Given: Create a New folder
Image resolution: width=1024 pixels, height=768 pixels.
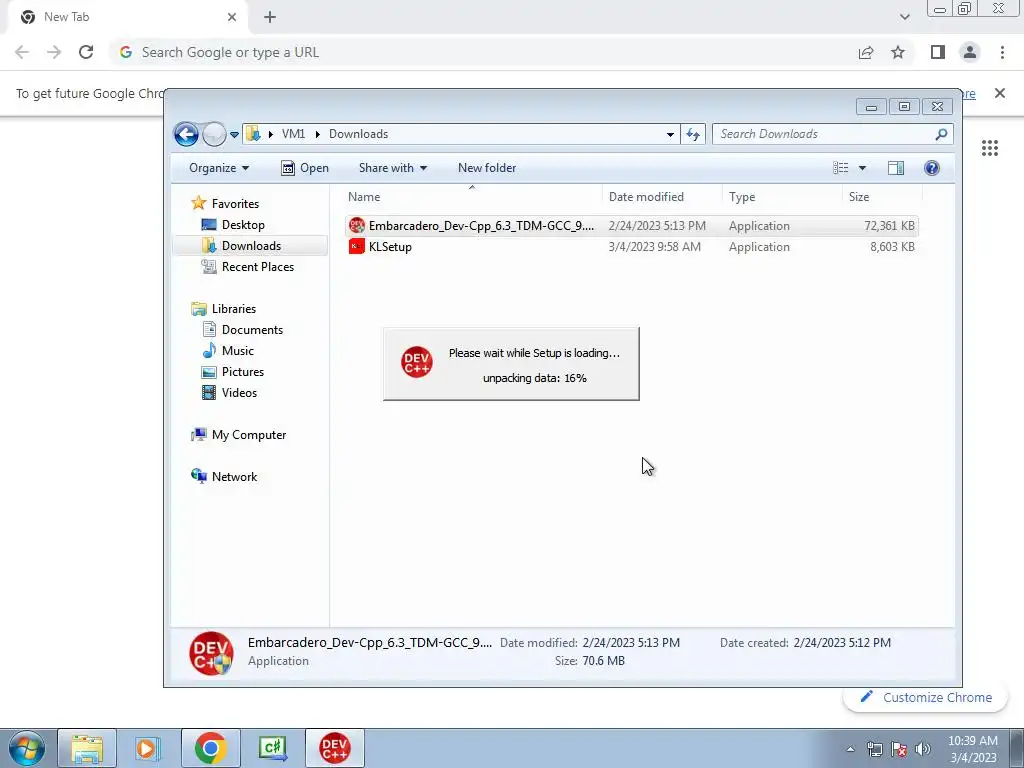Looking at the screenshot, I should (x=487, y=168).
